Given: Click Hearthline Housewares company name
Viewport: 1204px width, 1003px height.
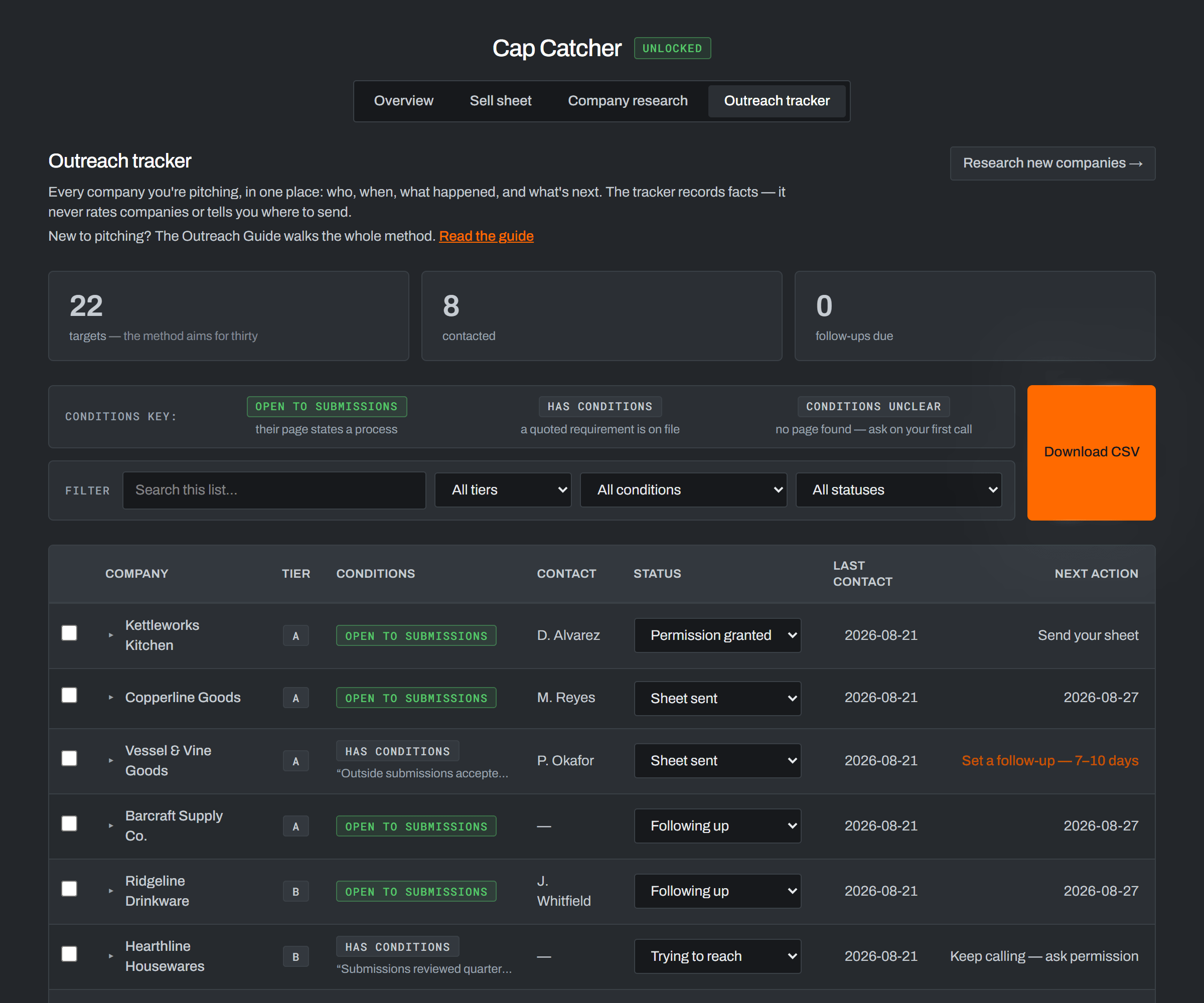Looking at the screenshot, I should click(x=165, y=956).
